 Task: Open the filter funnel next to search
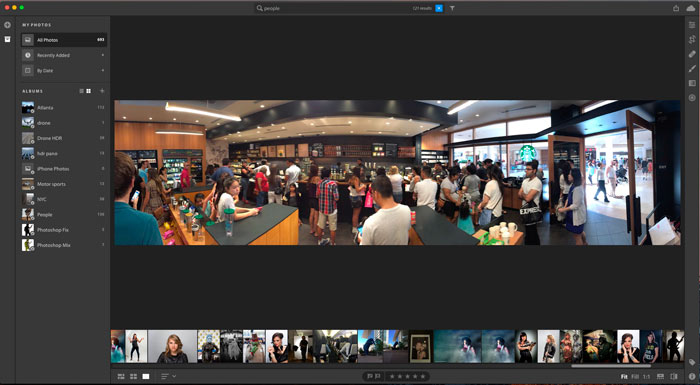pyautogui.click(x=452, y=8)
